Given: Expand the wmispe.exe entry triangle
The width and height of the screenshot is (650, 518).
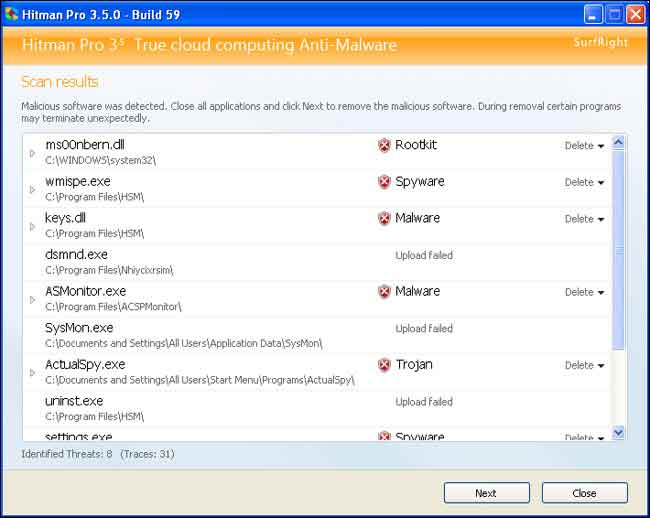Looking at the screenshot, I should click(x=32, y=190).
